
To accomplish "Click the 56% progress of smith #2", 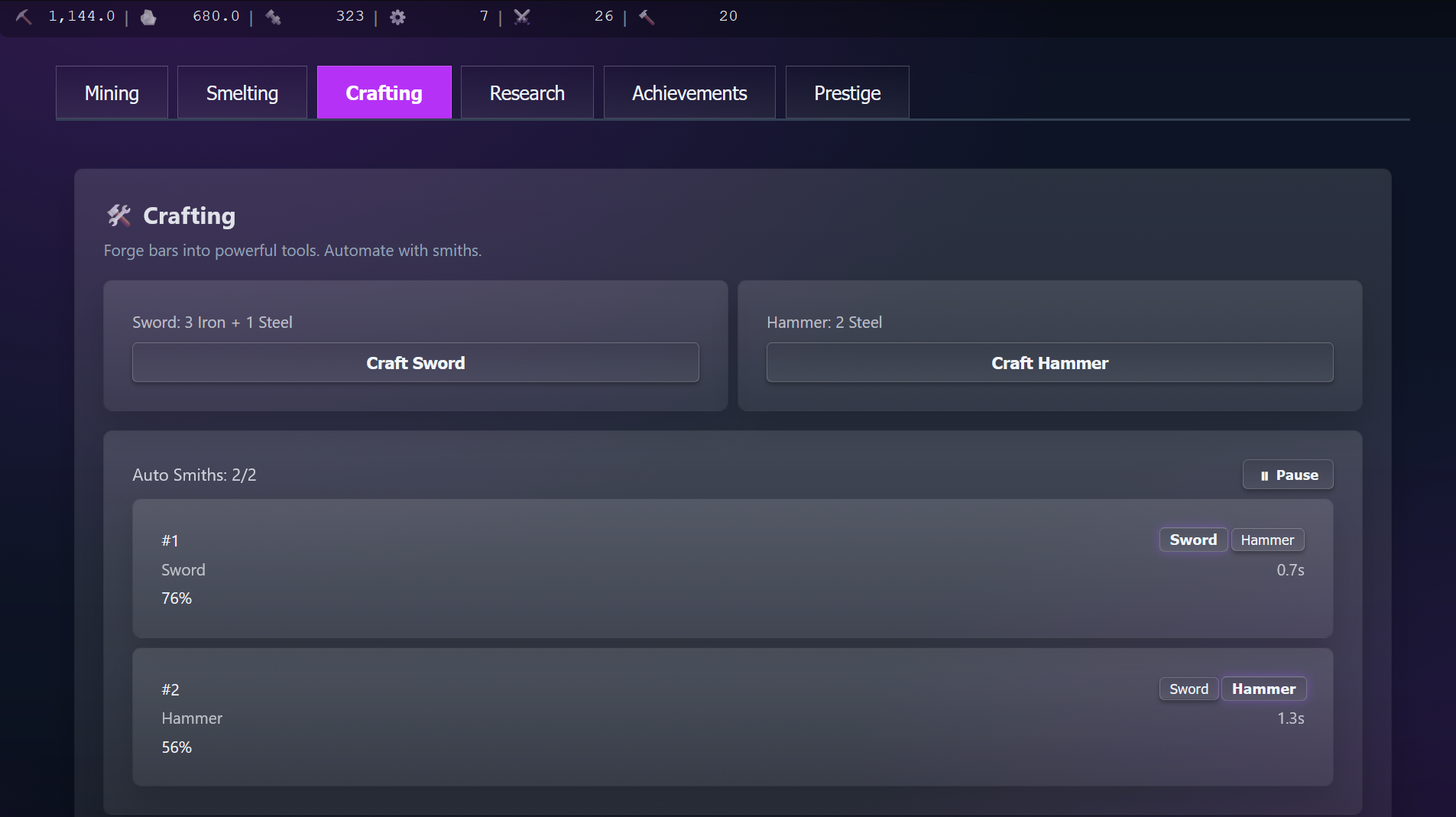I will coord(177,747).
